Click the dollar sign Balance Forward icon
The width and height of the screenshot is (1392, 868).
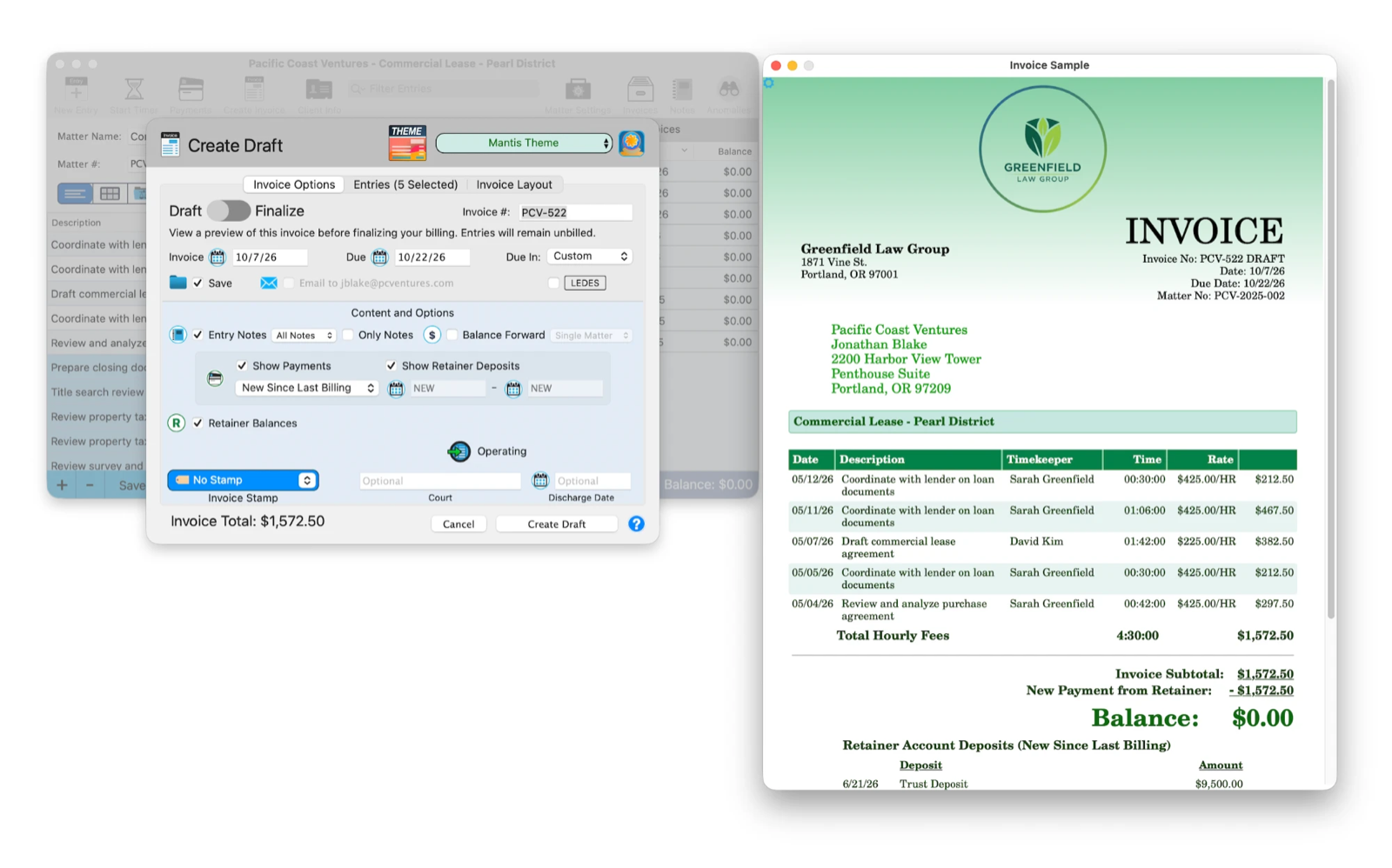coord(432,335)
